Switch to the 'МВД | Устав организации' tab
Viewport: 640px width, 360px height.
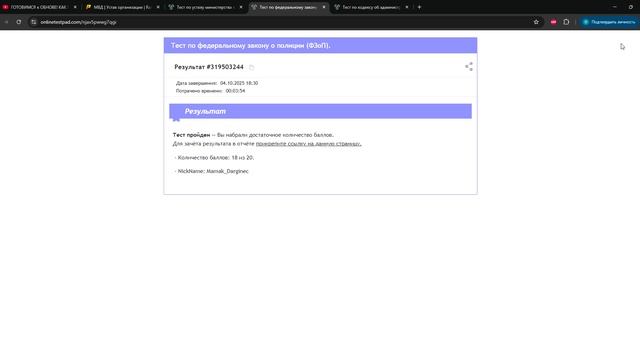click(x=122, y=7)
